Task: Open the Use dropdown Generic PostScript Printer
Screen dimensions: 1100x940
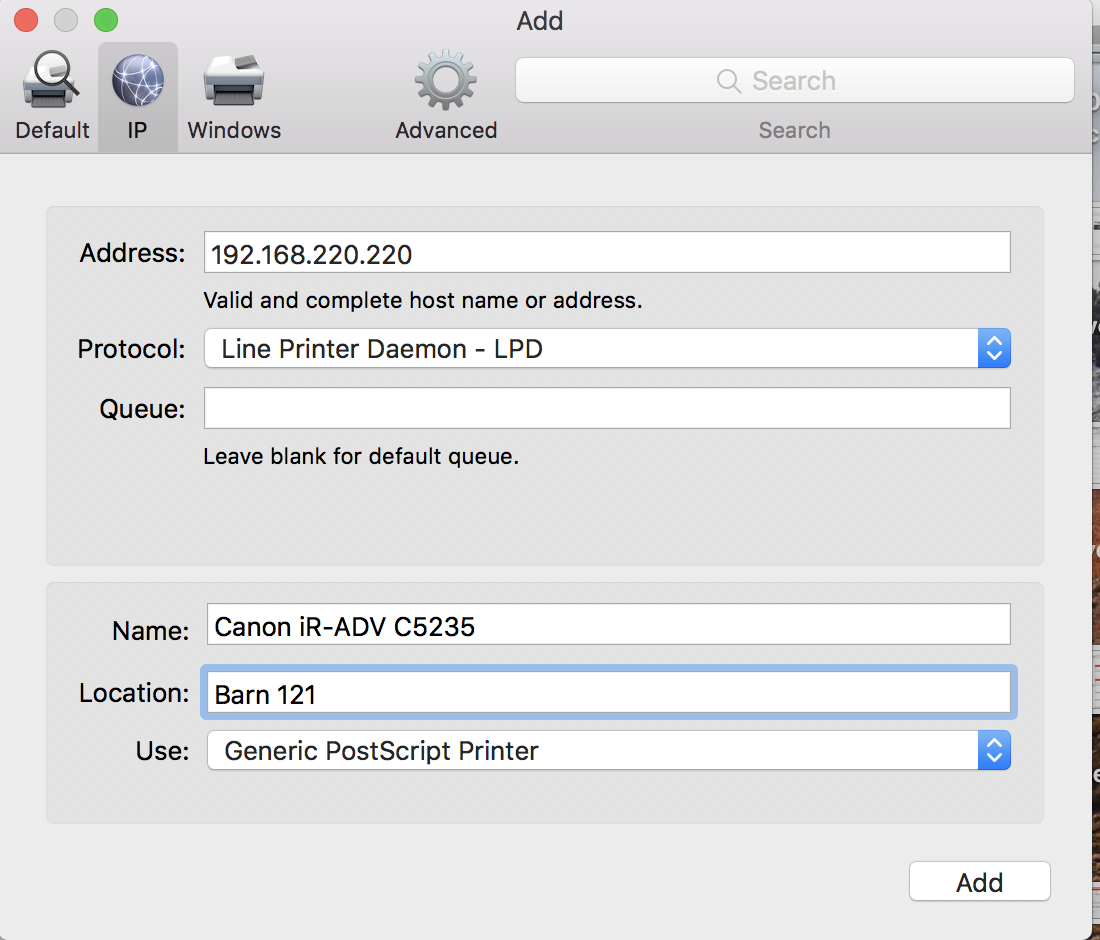Action: click(608, 750)
